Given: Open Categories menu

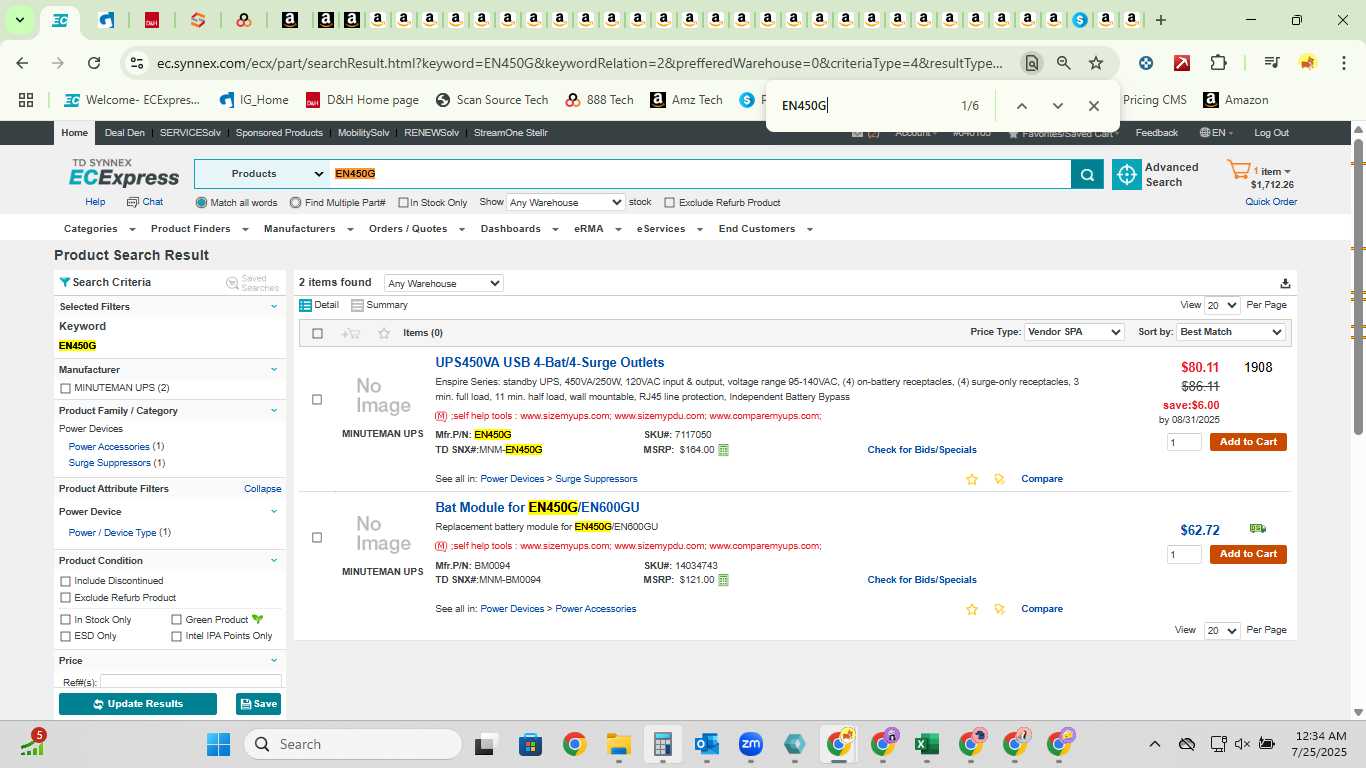Looking at the screenshot, I should 97,229.
